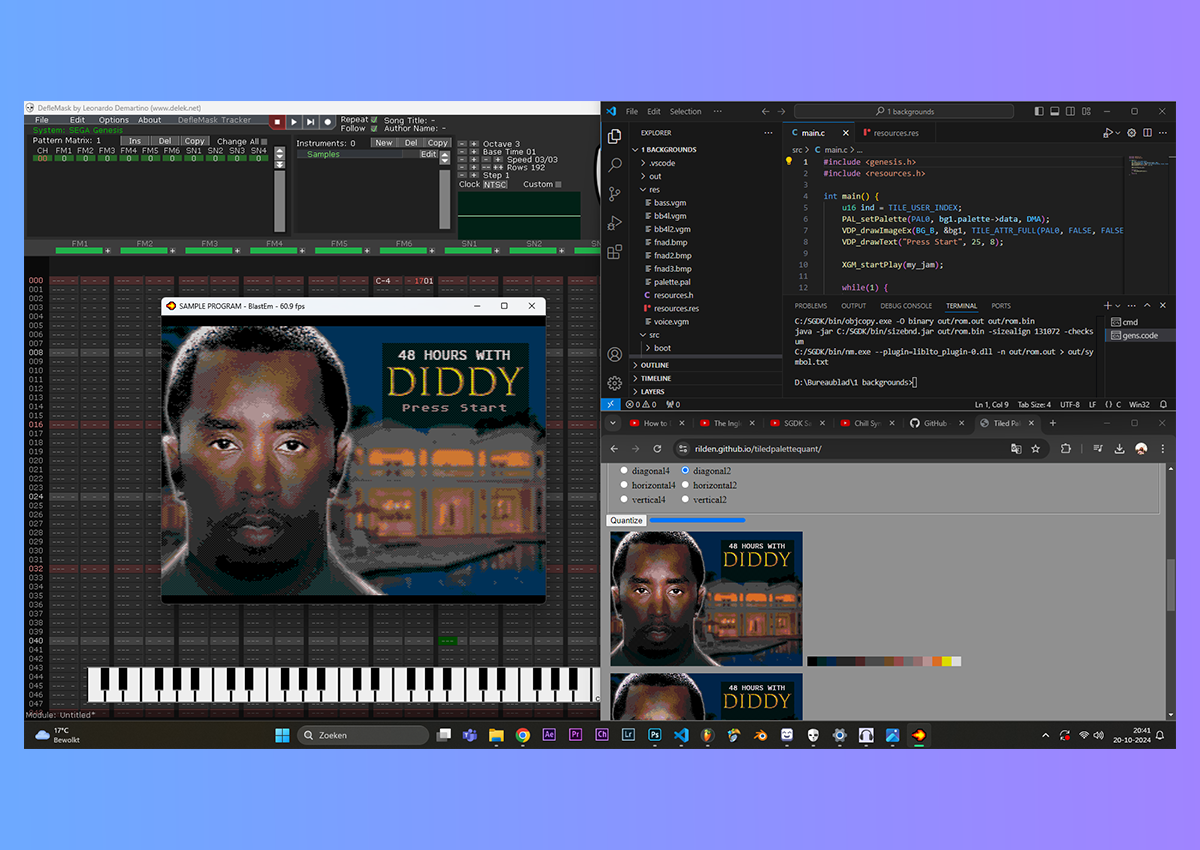Reload the Chrome page
The image size is (1200, 850).
click(658, 449)
